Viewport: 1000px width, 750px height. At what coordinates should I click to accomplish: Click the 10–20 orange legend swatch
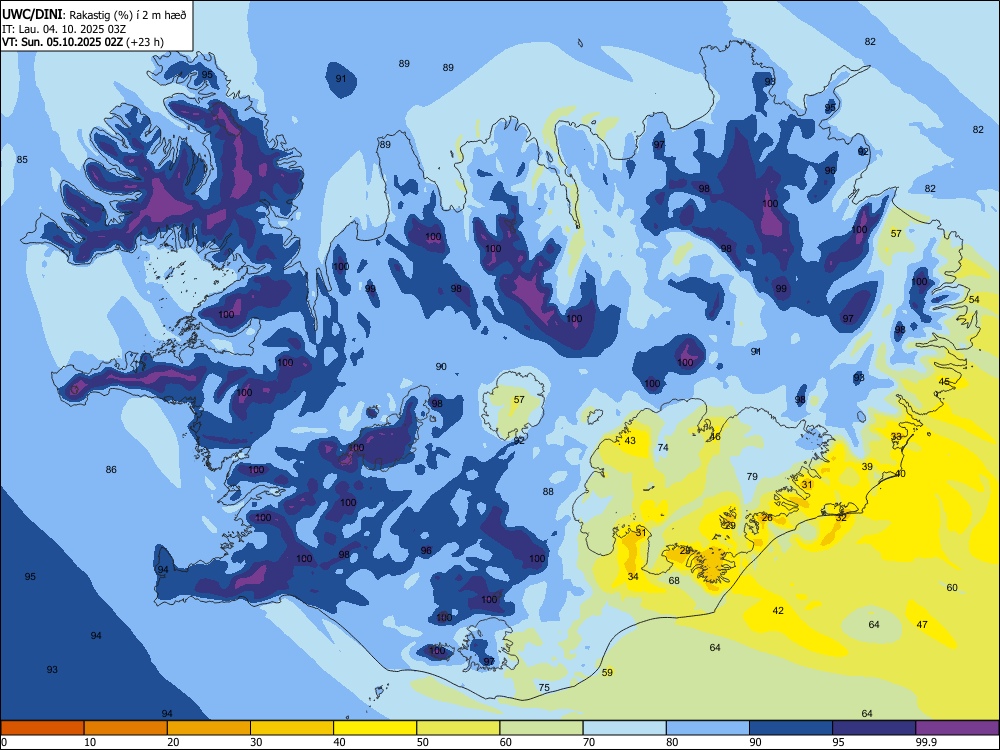point(126,728)
